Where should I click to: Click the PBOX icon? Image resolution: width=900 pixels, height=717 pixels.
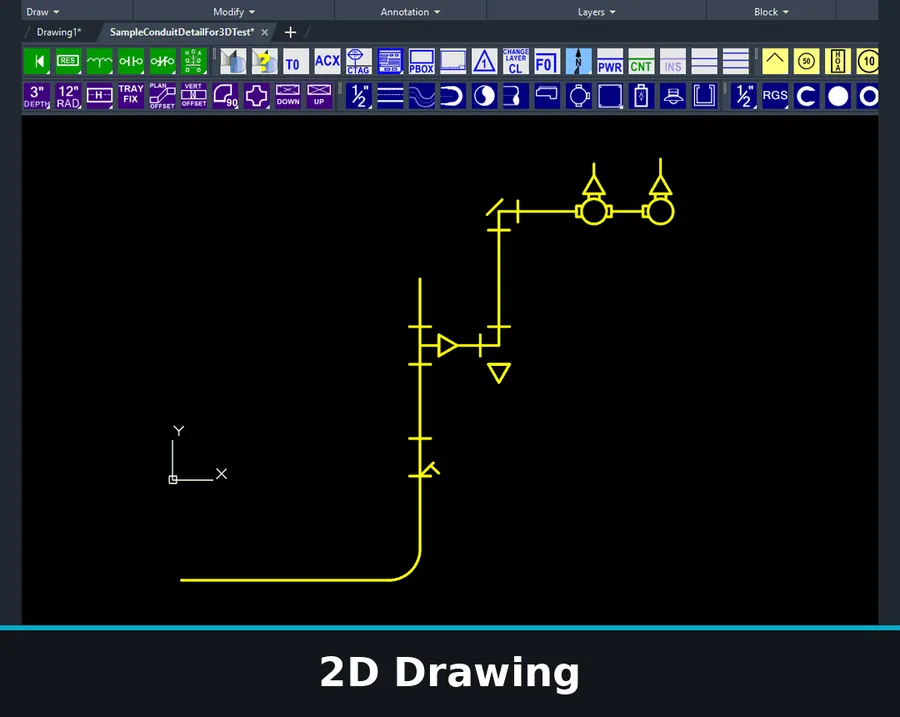click(x=421, y=61)
